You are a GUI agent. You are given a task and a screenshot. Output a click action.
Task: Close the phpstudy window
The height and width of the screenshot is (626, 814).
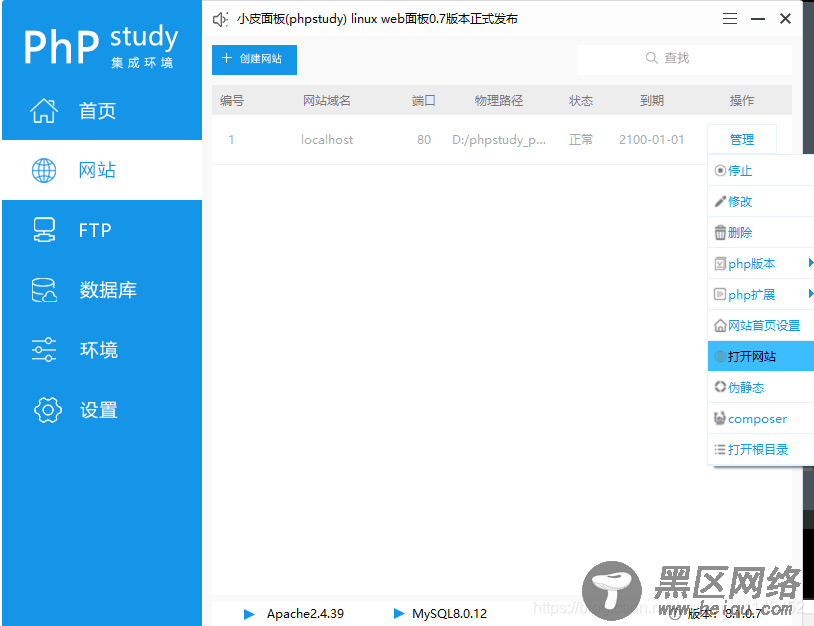click(x=785, y=19)
